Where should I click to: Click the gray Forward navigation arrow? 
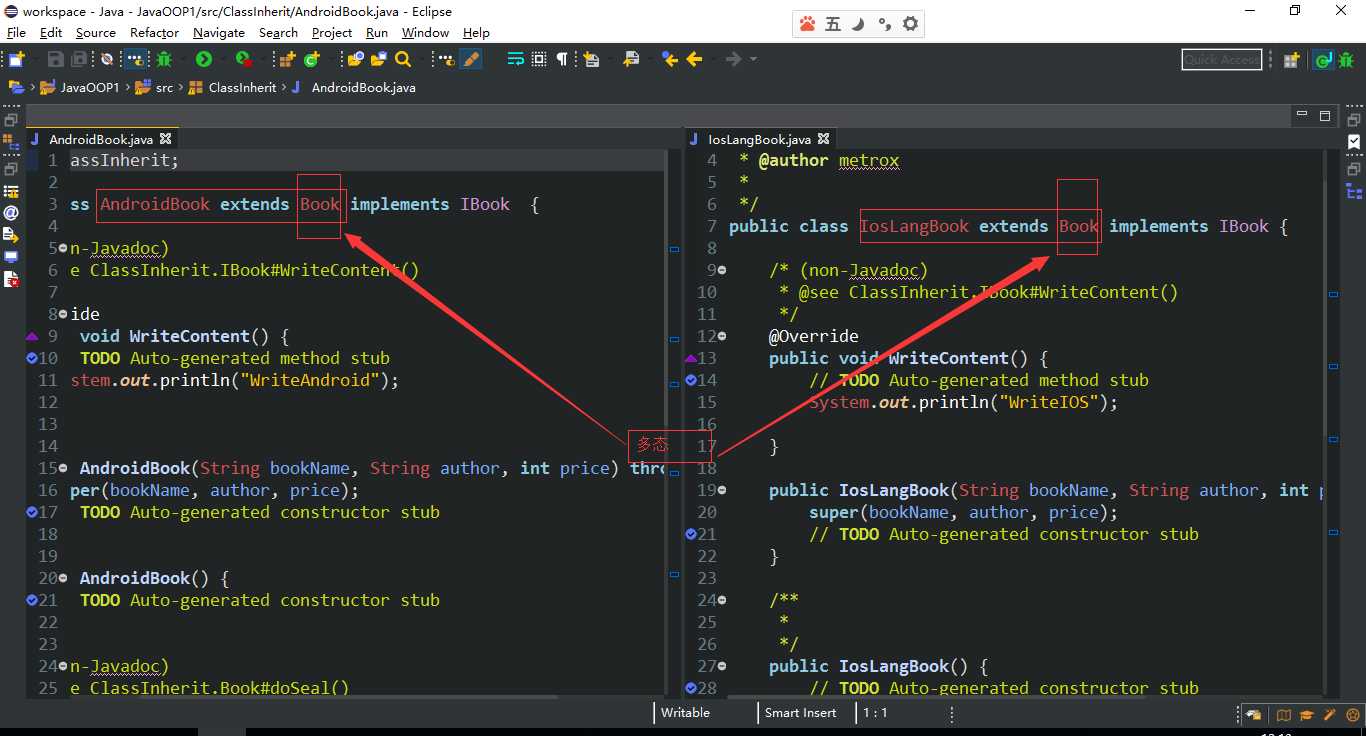coord(734,60)
